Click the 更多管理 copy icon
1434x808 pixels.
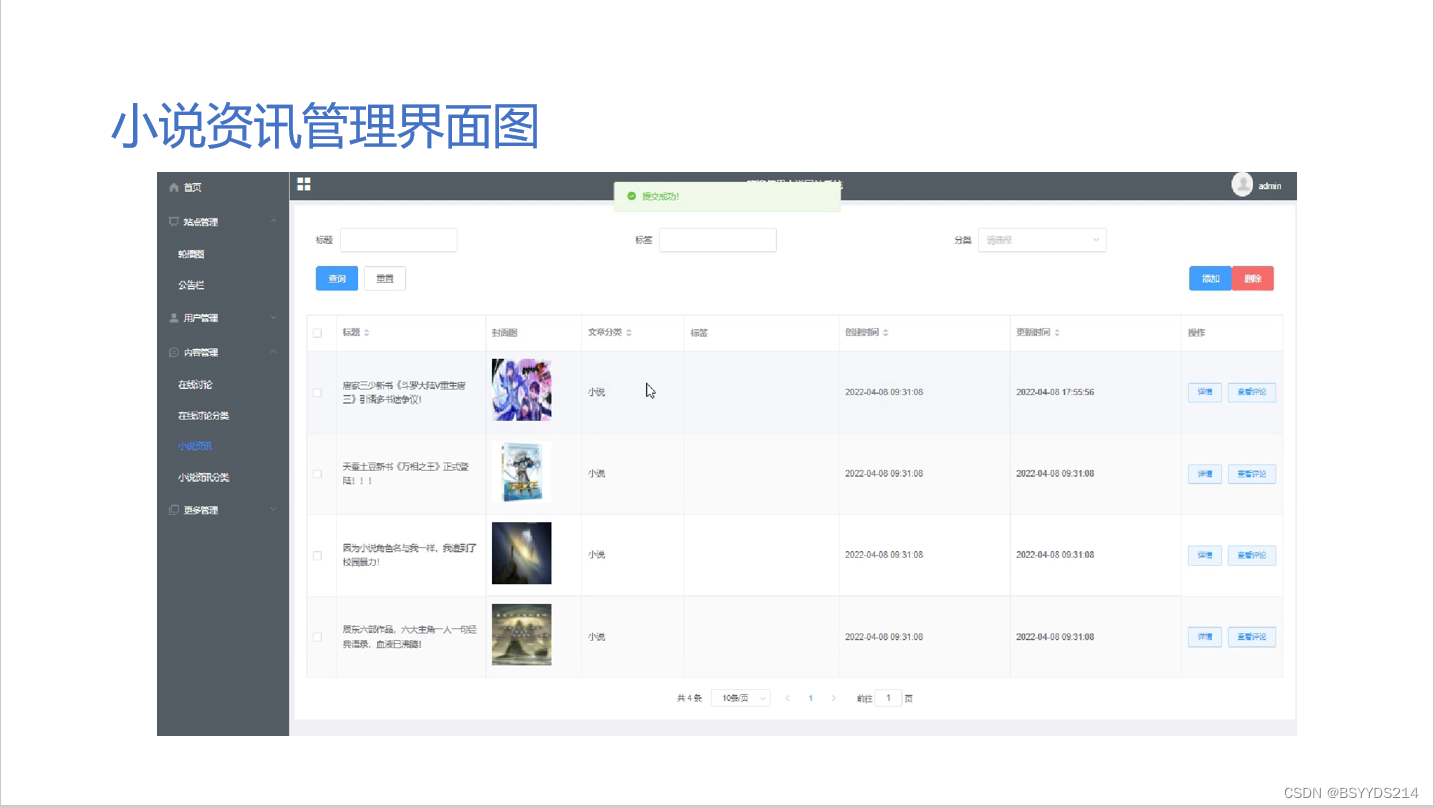click(174, 510)
